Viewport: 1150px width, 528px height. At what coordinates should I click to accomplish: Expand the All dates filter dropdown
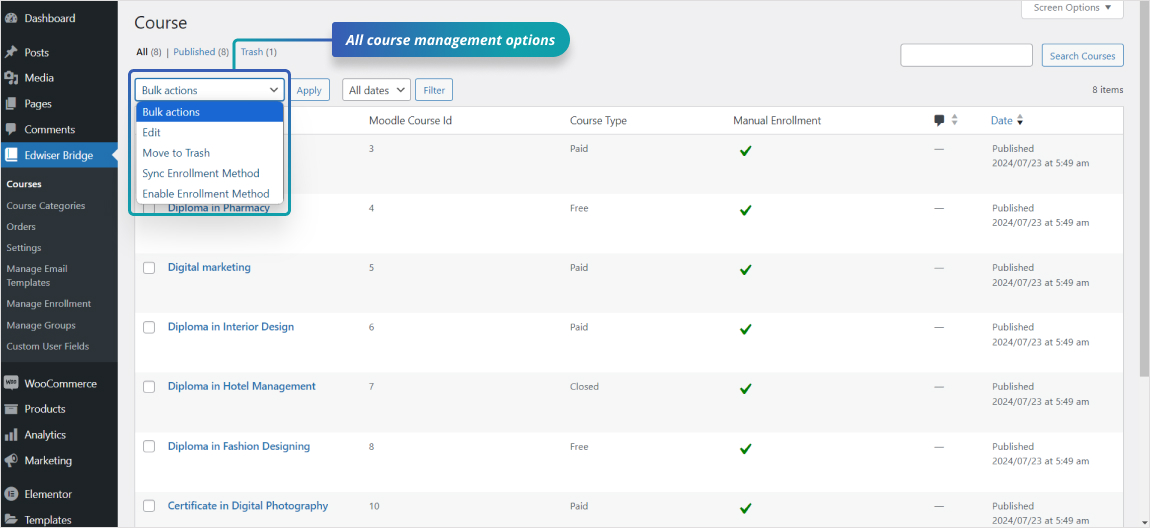point(376,90)
